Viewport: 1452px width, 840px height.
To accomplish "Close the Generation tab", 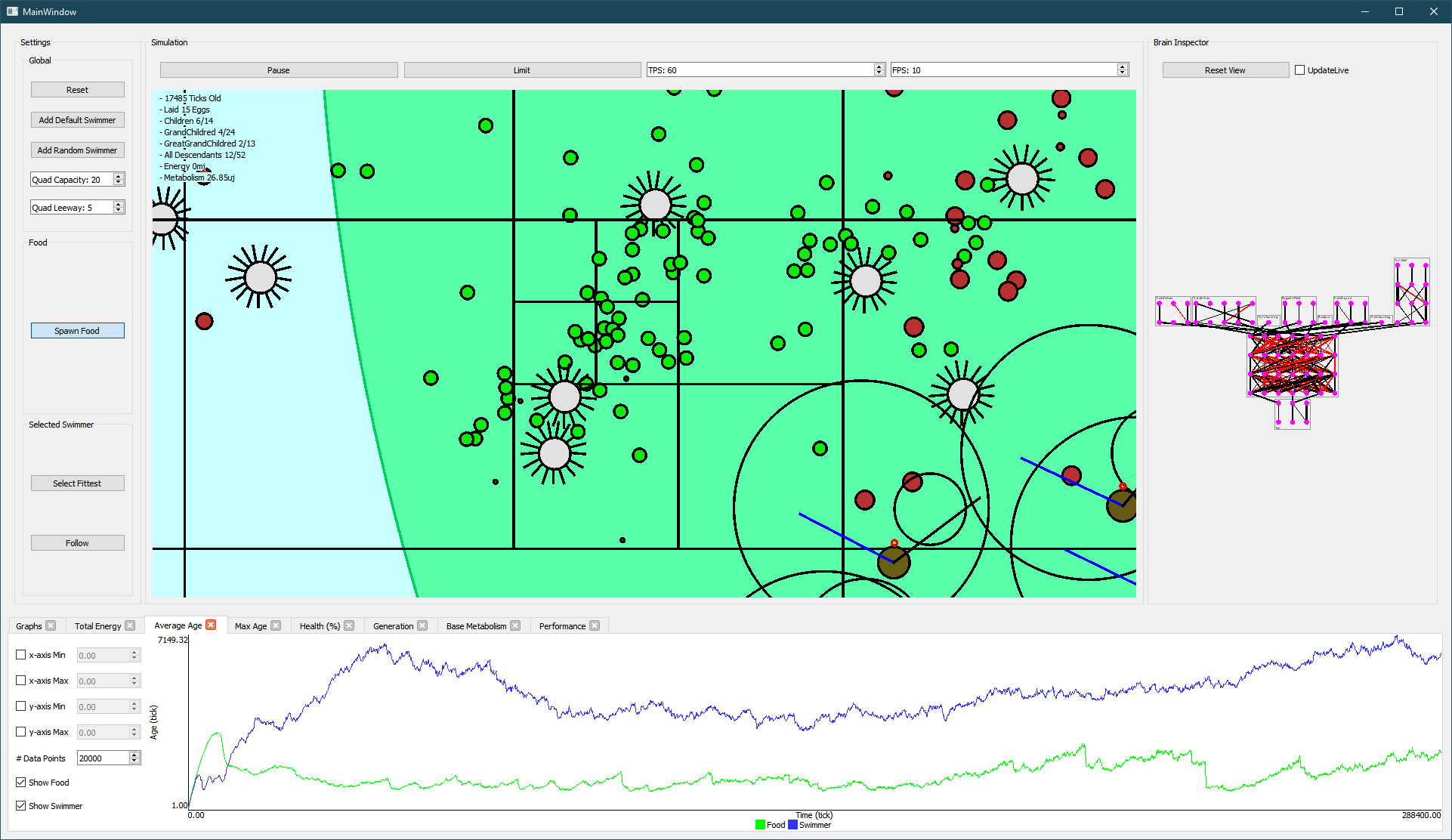I will pyautogui.click(x=422, y=625).
